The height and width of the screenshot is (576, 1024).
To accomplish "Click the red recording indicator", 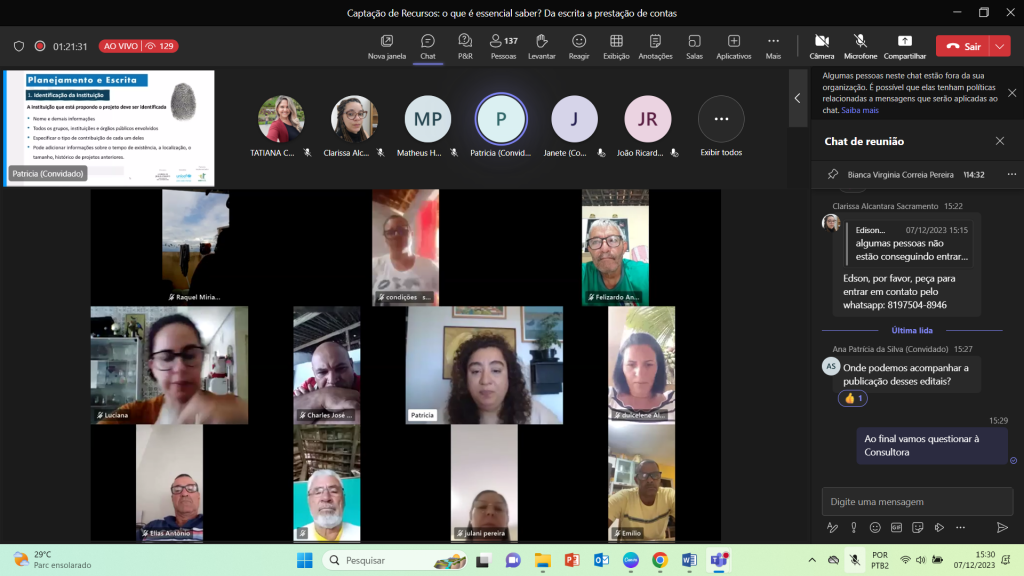I will pyautogui.click(x=40, y=46).
